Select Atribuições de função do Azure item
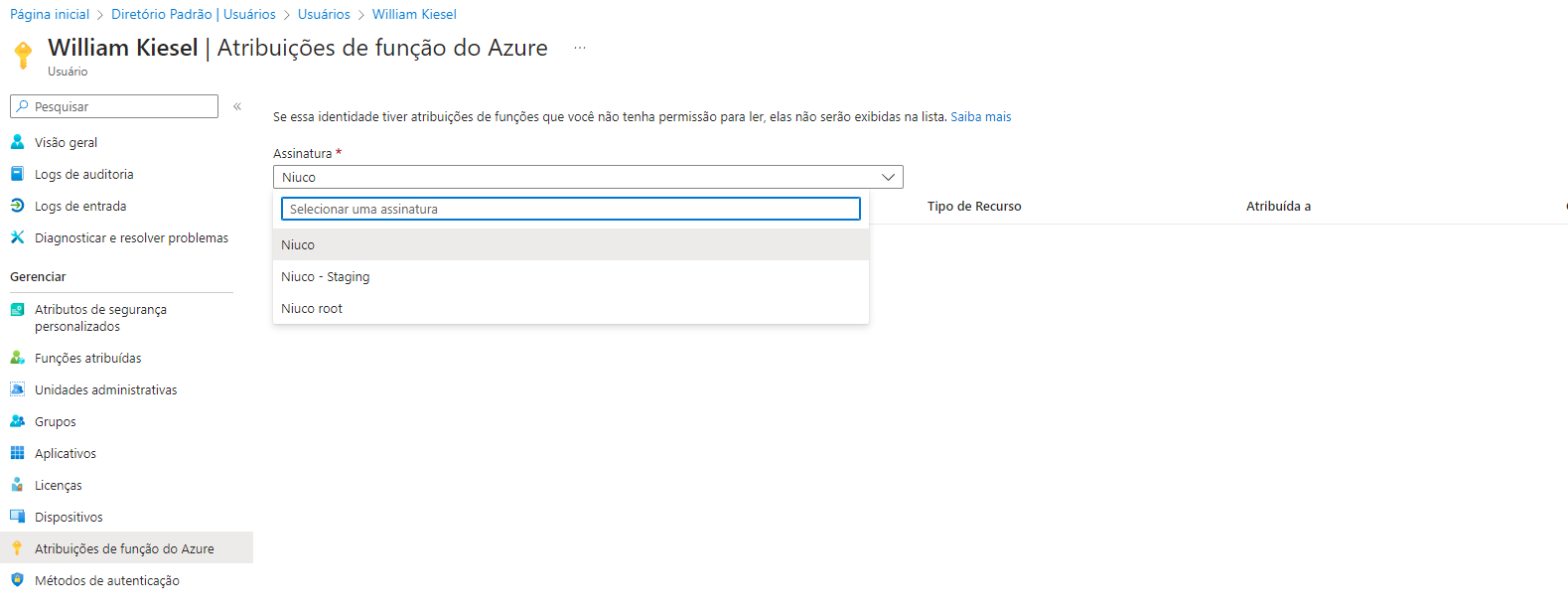Image resolution: width=1568 pixels, height=612 pixels. (x=126, y=548)
